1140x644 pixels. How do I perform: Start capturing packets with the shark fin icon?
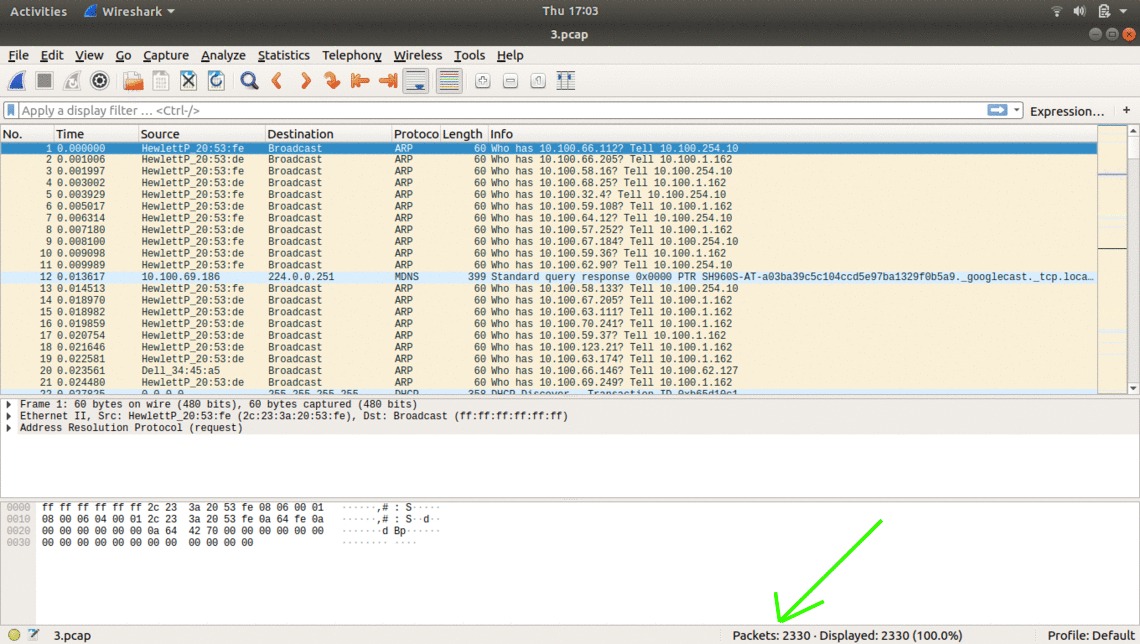click(x=17, y=81)
